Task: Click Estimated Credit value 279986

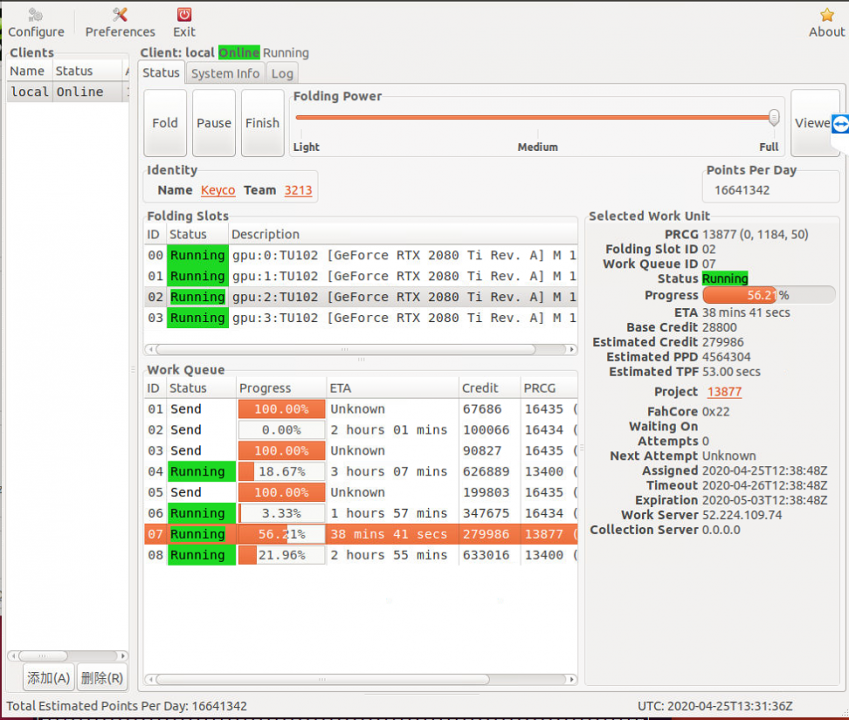Action: (723, 342)
